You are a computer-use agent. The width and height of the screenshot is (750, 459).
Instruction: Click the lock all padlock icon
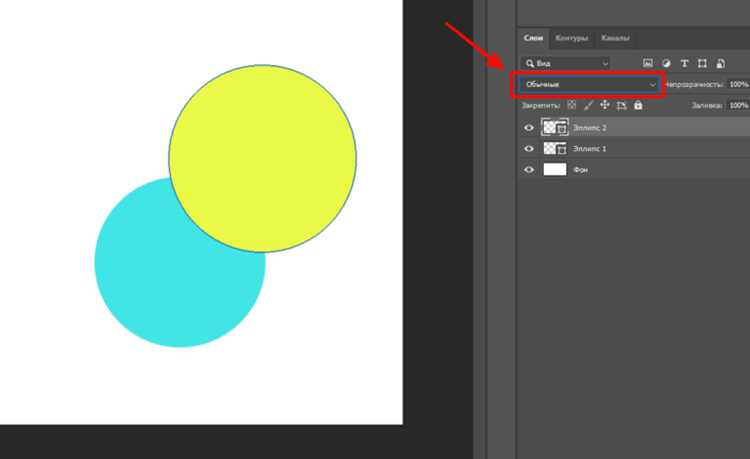point(638,105)
